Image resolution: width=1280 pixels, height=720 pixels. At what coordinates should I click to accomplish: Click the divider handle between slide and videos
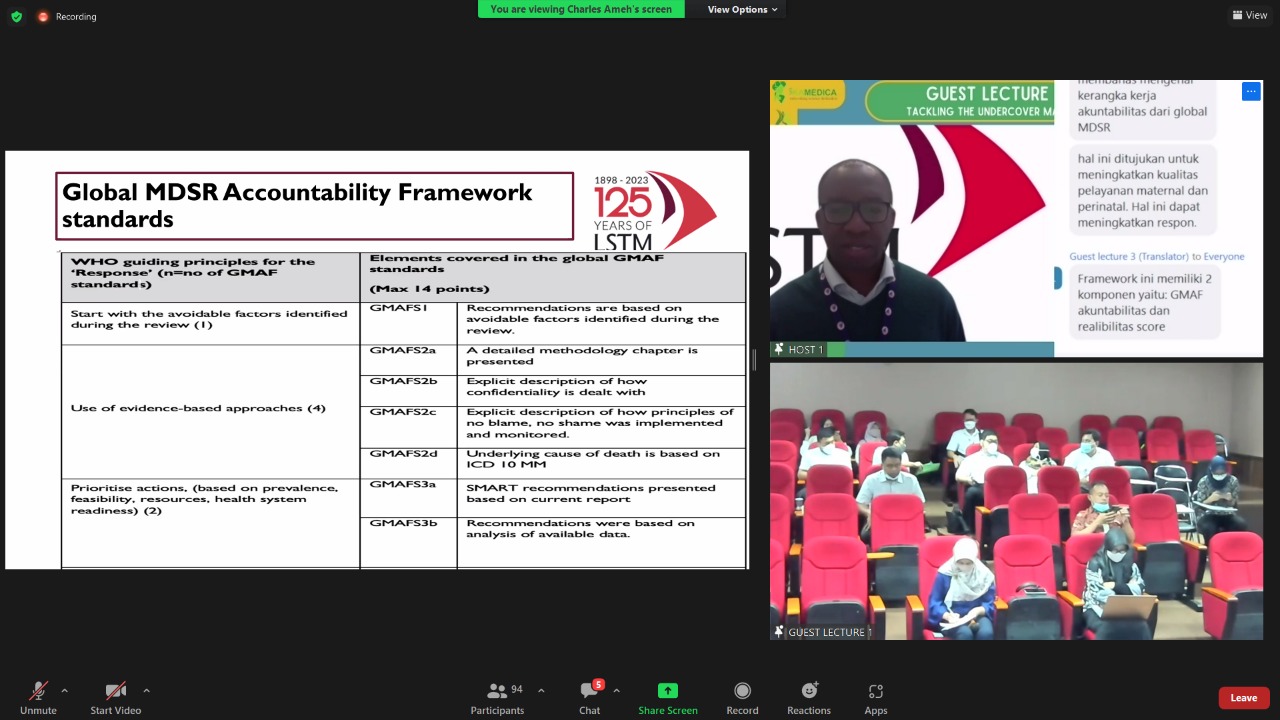pyautogui.click(x=755, y=360)
